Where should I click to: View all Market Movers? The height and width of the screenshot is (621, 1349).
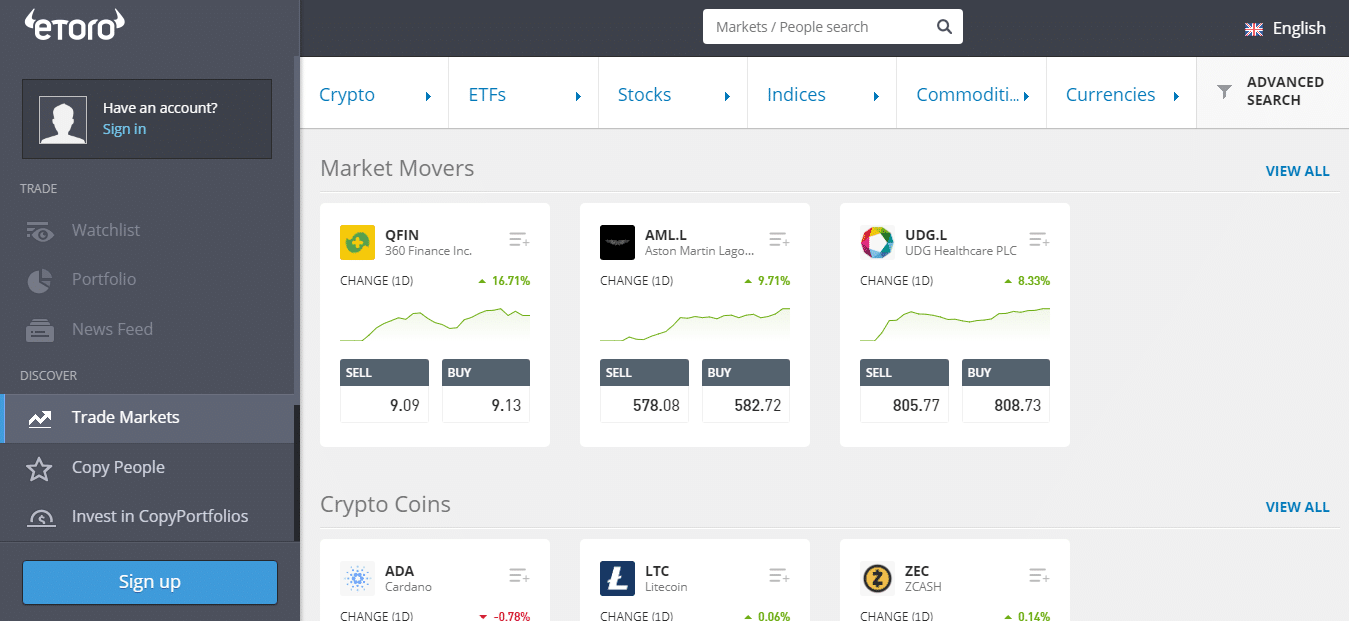(x=1297, y=171)
